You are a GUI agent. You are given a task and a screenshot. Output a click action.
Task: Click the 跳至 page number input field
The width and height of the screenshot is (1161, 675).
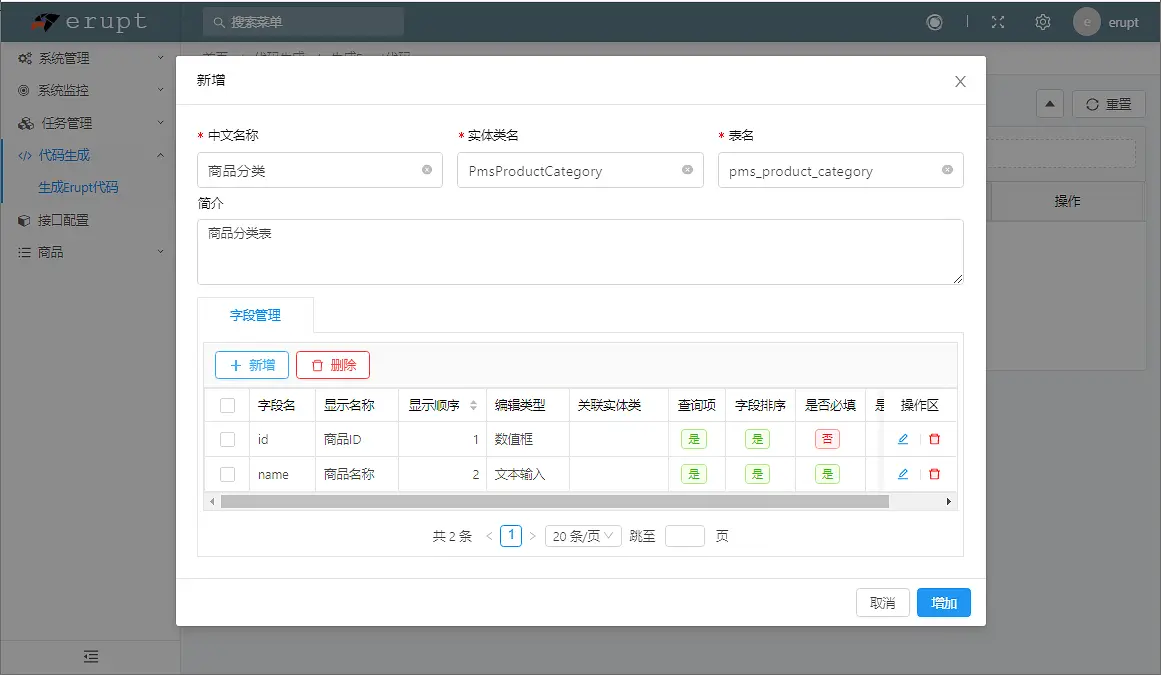685,535
